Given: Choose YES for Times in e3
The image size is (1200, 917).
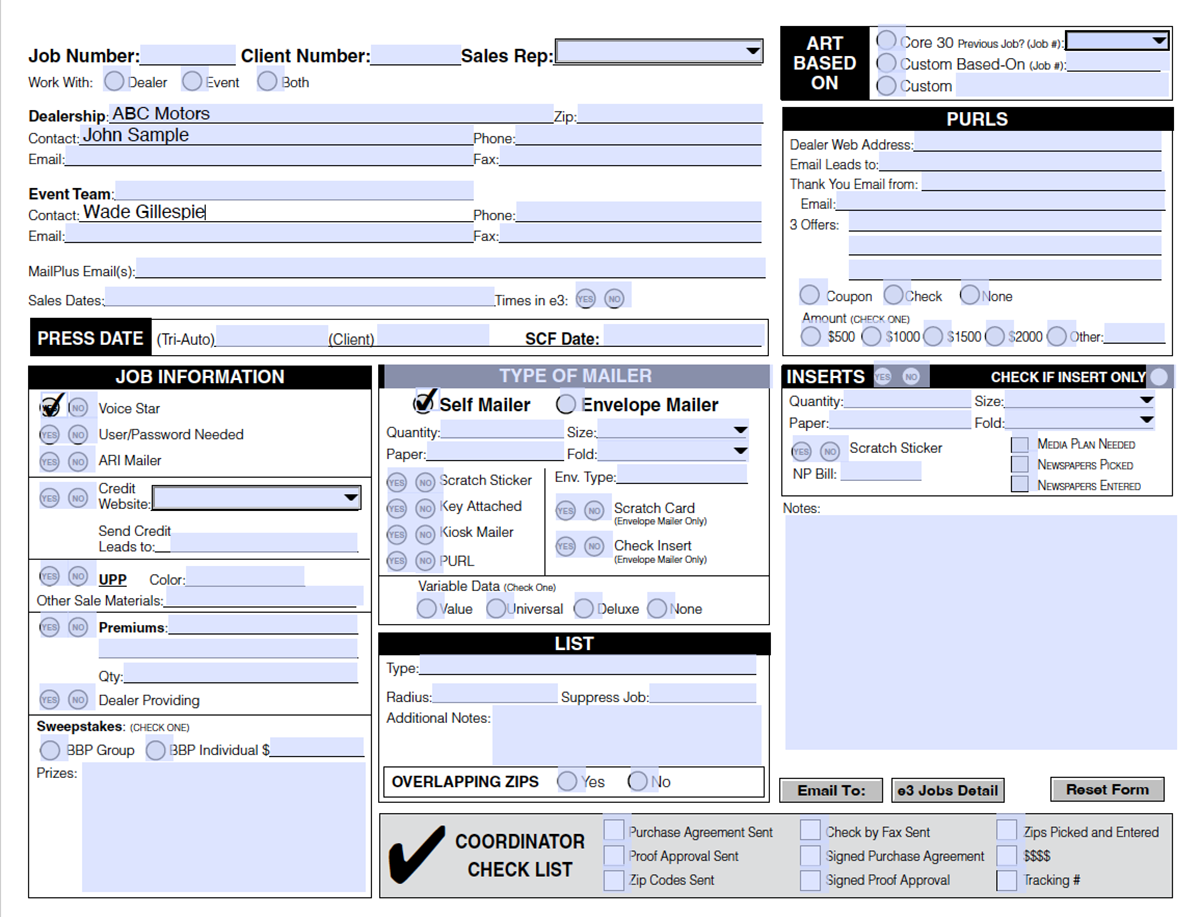Looking at the screenshot, I should point(585,299).
